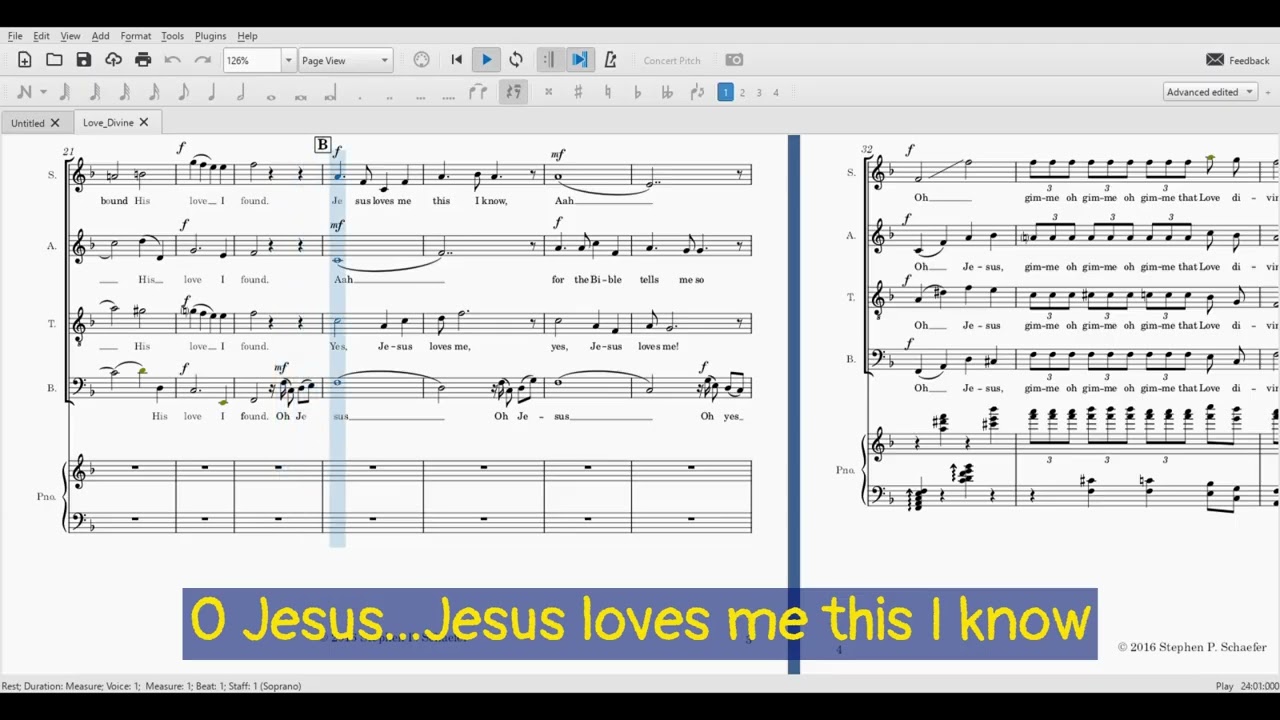Toggle loop playback
The height and width of the screenshot is (720, 1280).
[516, 60]
